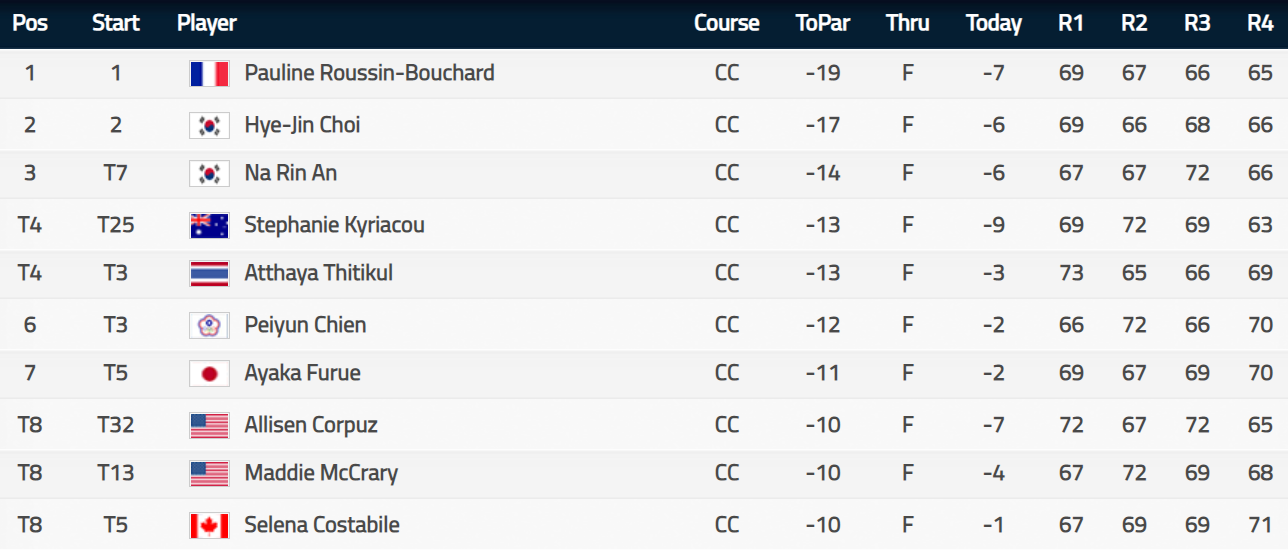The image size is (1288, 550).
Task: Sort leaderboard by Pos column header
Action: (x=30, y=23)
